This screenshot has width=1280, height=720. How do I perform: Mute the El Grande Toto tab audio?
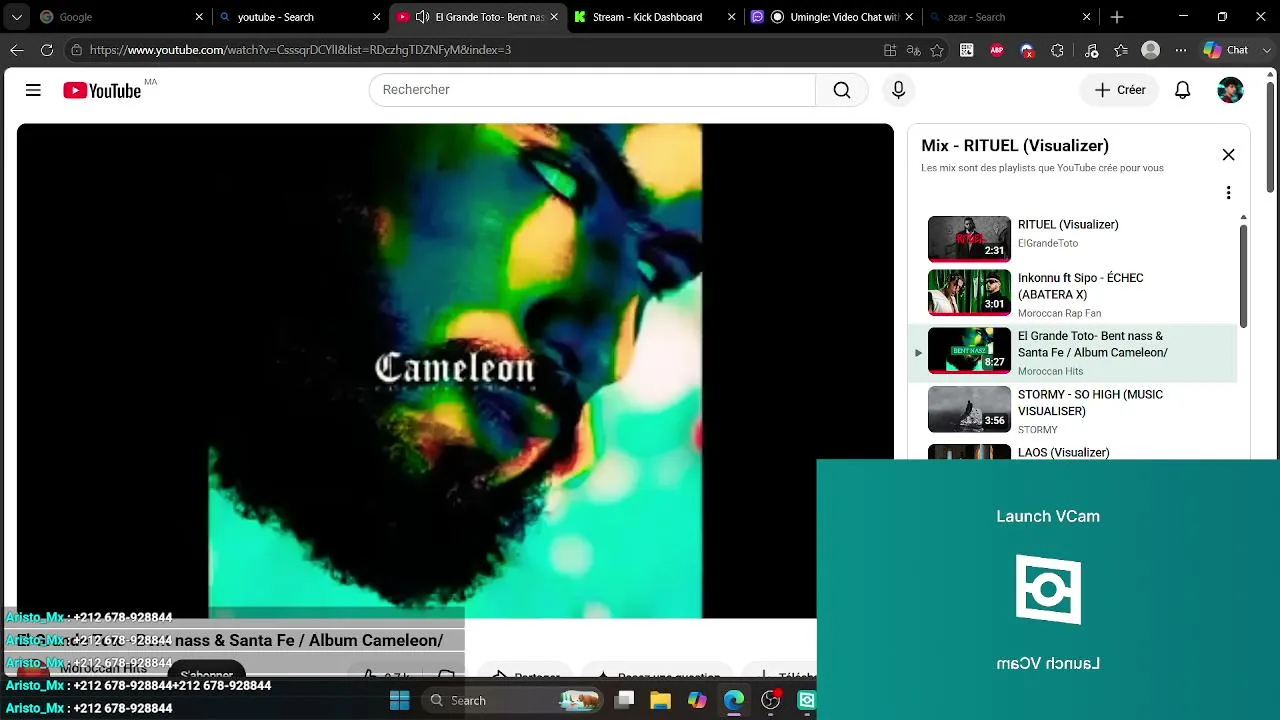[x=422, y=17]
